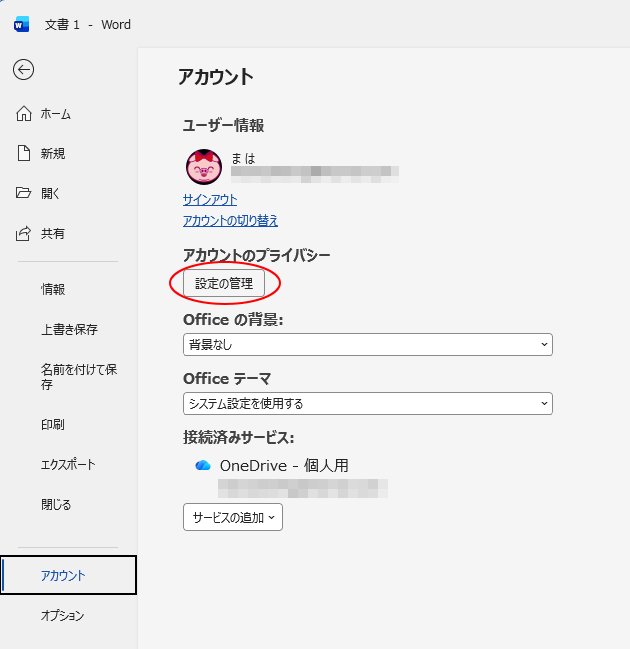Click the open folder icon
630x649 pixels.
(23, 193)
